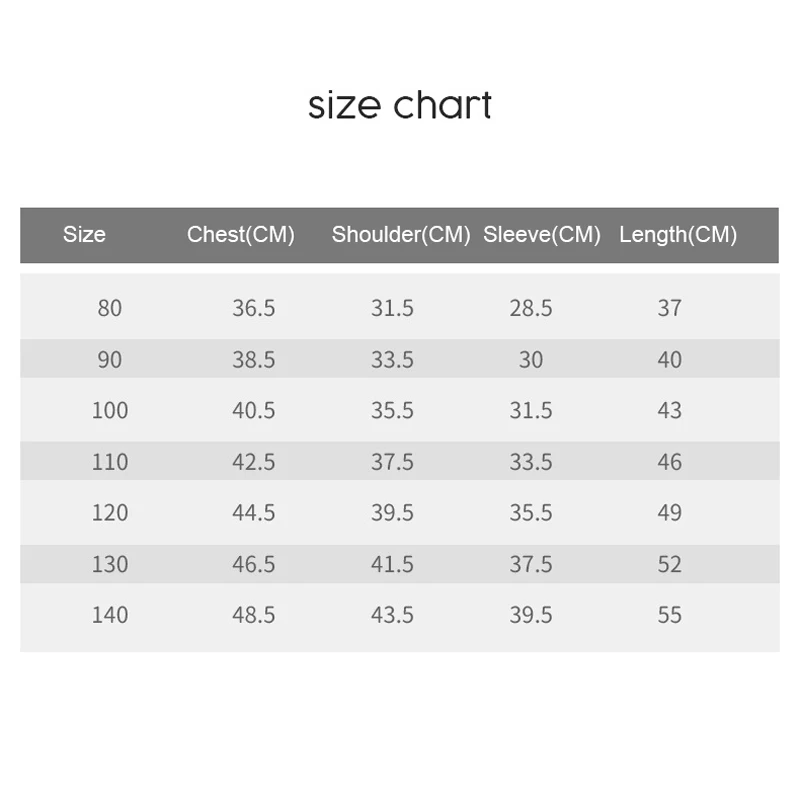
Task: Select chest value 48.5
Action: click(x=254, y=615)
